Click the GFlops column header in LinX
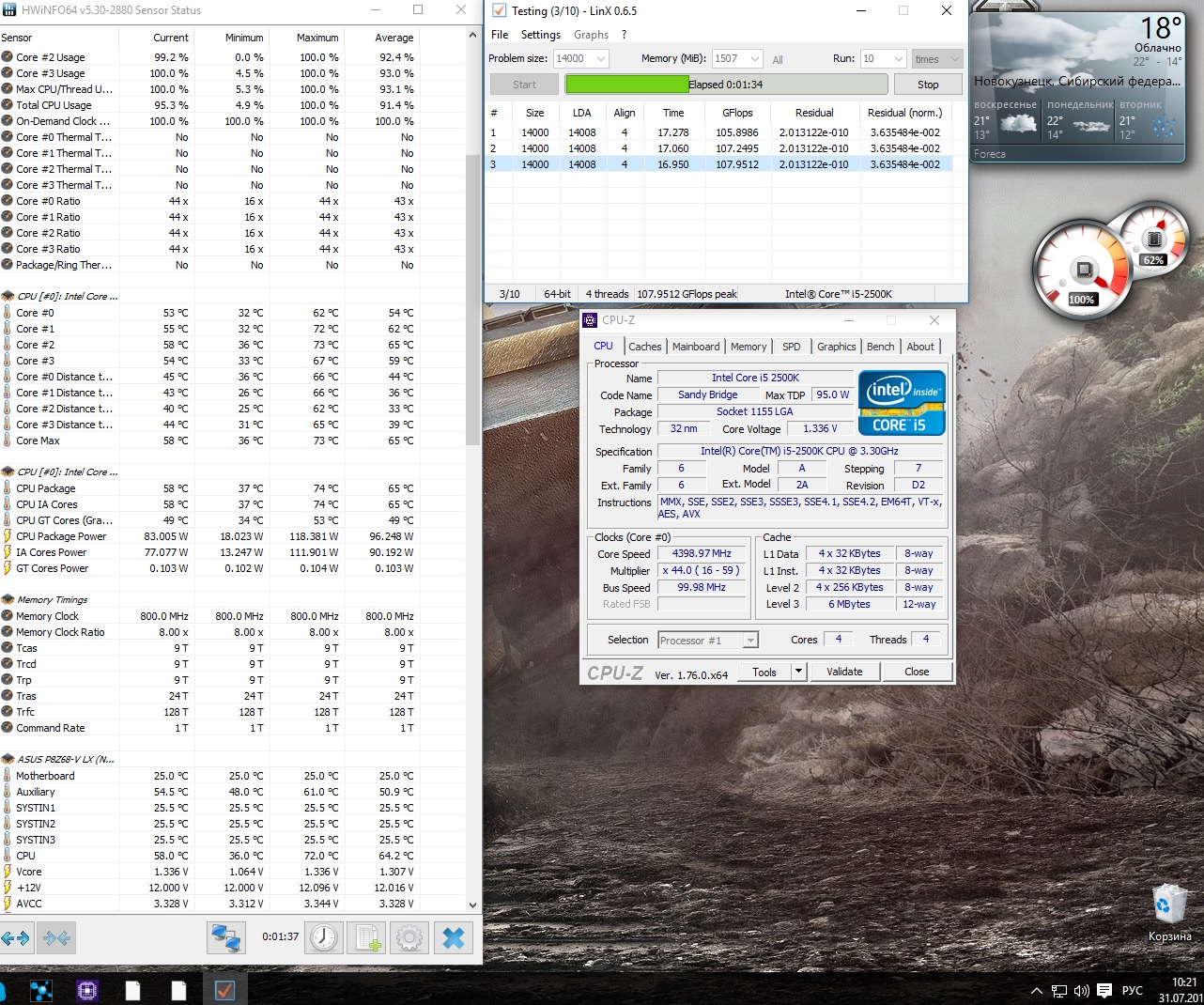This screenshot has width=1204, height=1005. click(737, 113)
